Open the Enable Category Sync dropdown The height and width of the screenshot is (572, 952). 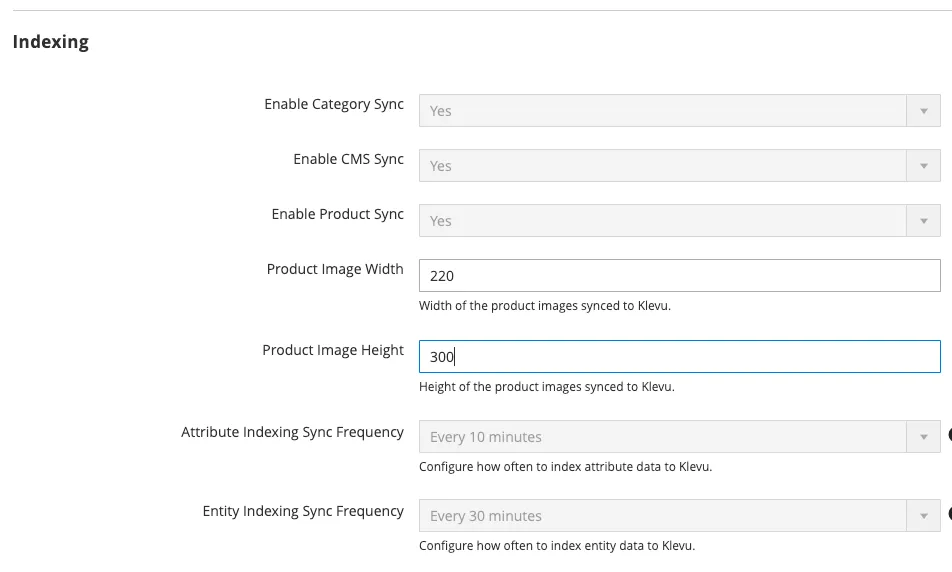[x=679, y=111]
